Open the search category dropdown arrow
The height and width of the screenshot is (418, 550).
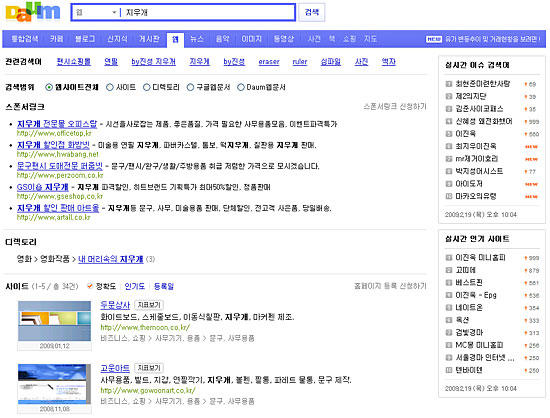pyautogui.click(x=114, y=13)
